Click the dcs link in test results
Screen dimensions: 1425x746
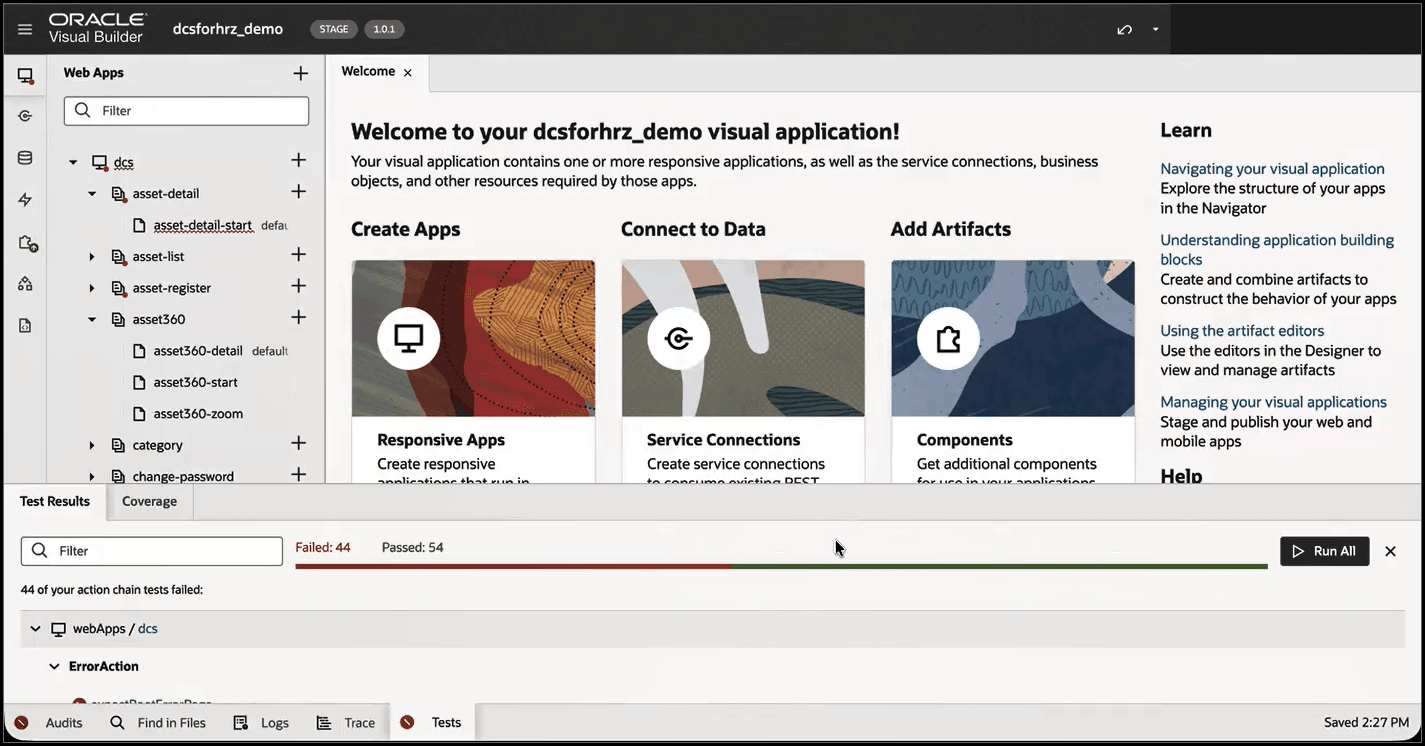(148, 629)
